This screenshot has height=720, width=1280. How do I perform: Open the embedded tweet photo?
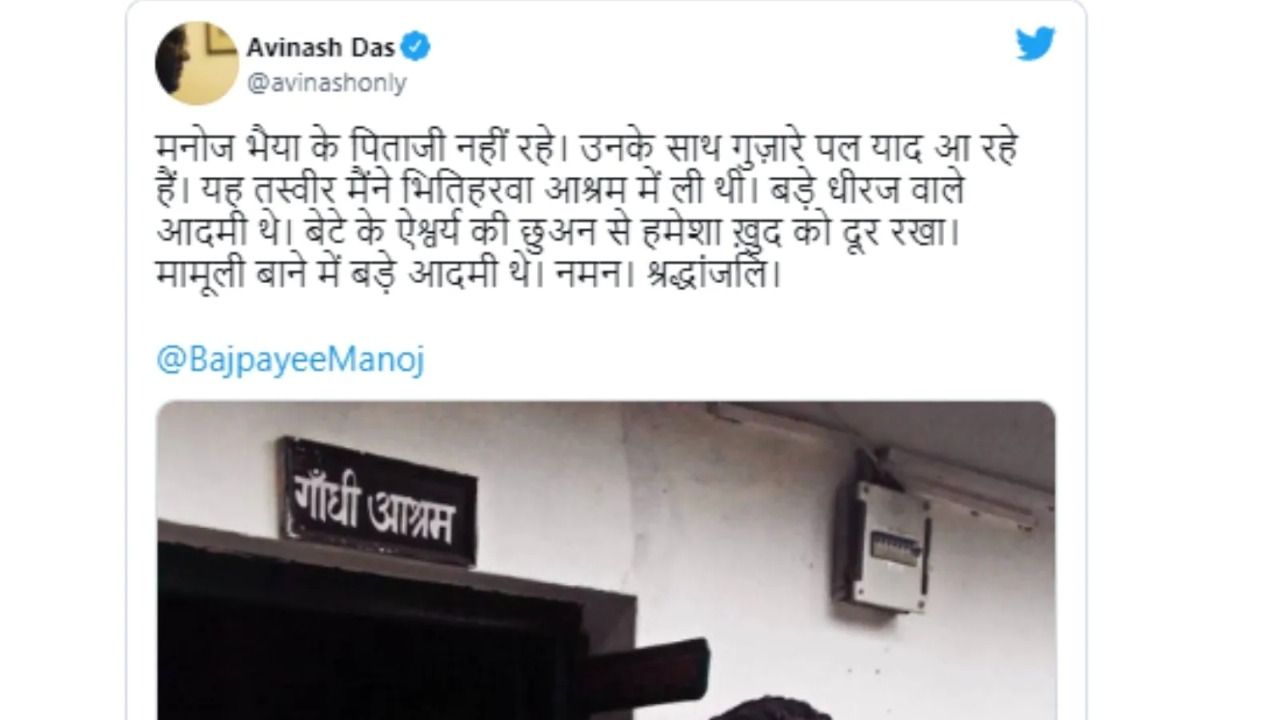tap(605, 560)
